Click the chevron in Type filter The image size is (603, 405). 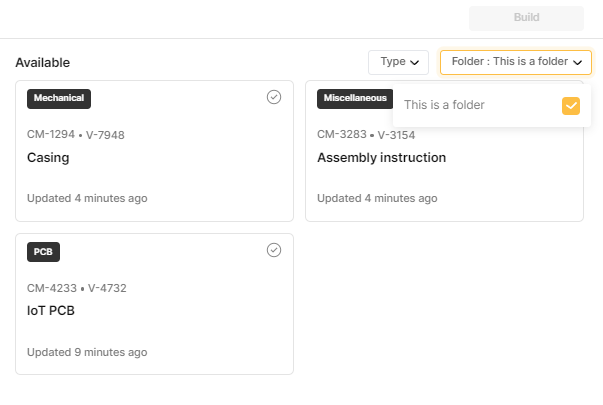coord(415,62)
